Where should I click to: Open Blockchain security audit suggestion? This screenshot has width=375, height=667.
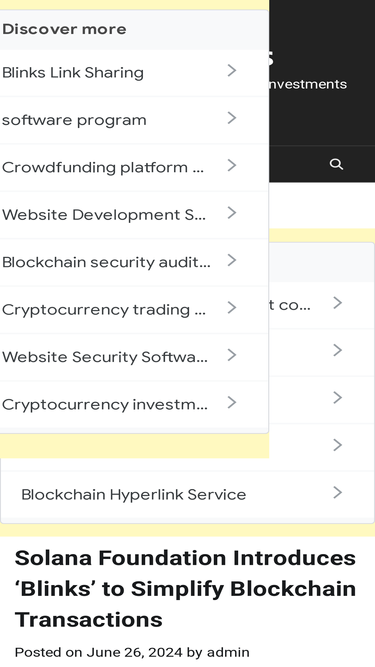[106, 262]
